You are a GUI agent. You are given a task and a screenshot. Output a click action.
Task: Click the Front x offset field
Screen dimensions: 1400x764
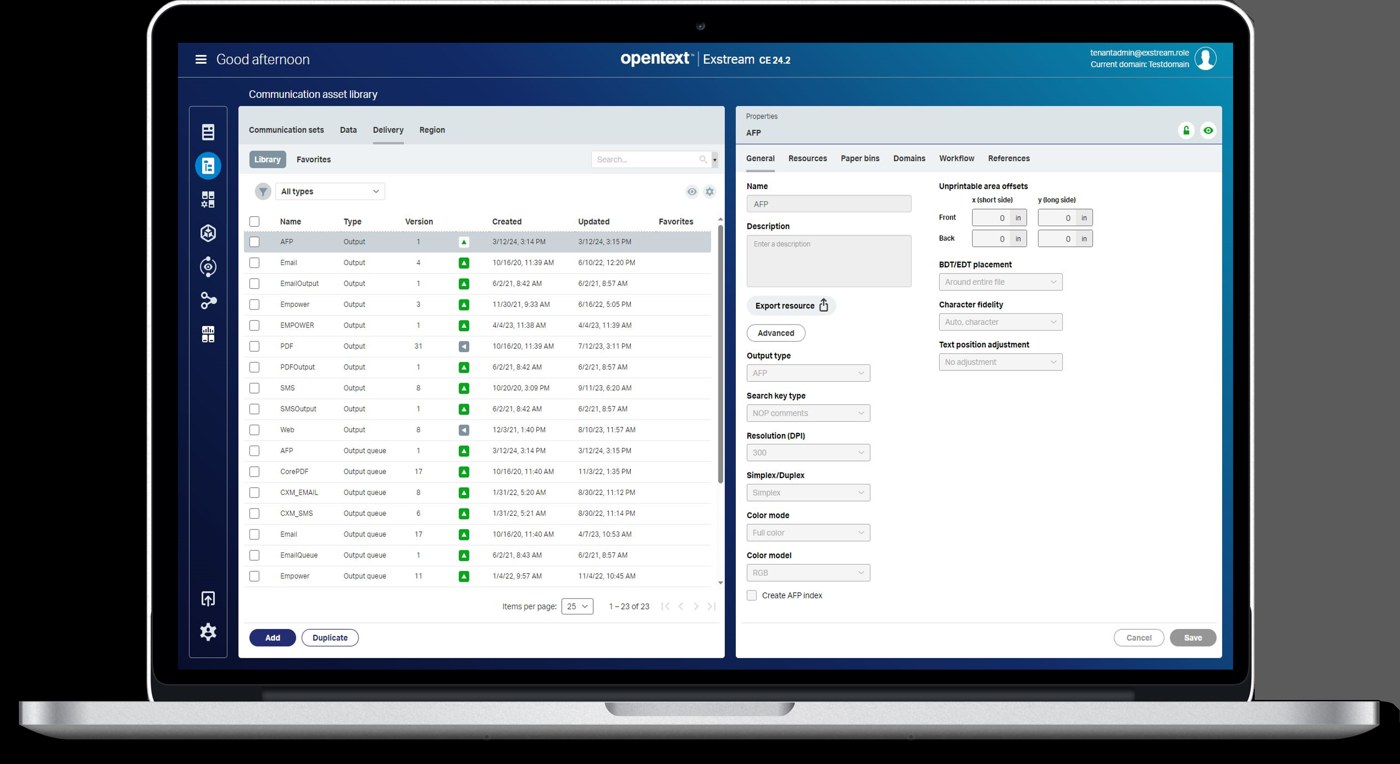click(x=991, y=217)
